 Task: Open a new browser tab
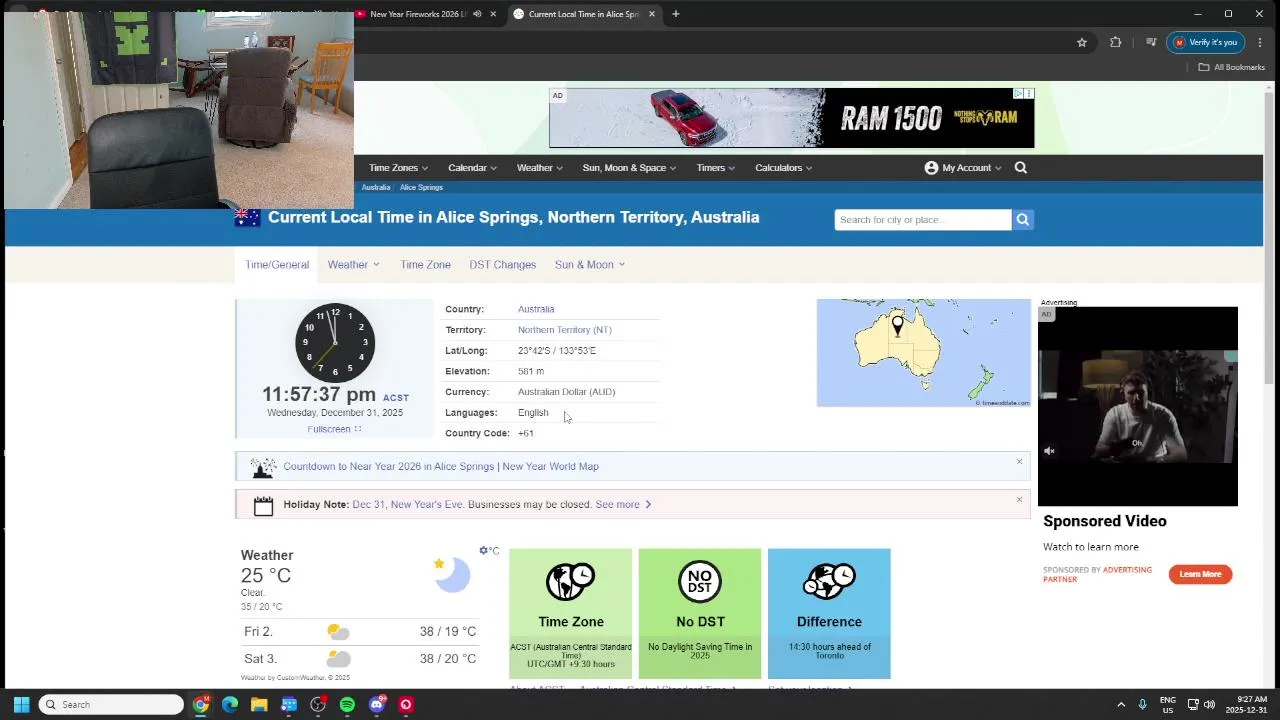coord(676,14)
